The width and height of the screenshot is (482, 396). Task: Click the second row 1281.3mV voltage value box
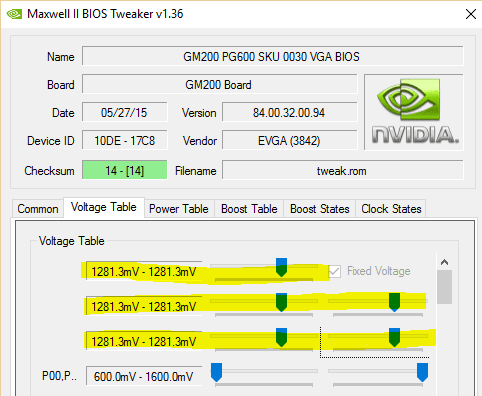tap(144, 306)
